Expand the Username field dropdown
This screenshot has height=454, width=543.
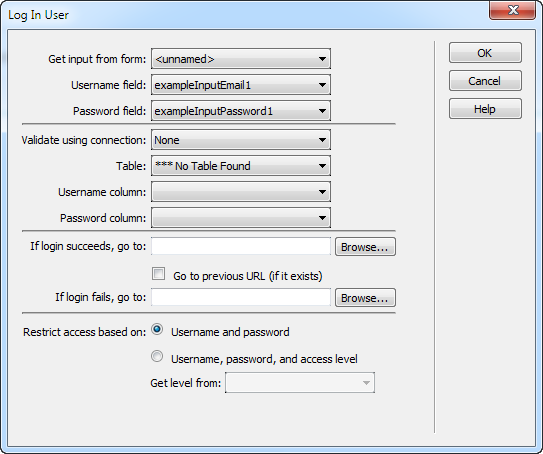[x=241, y=85]
